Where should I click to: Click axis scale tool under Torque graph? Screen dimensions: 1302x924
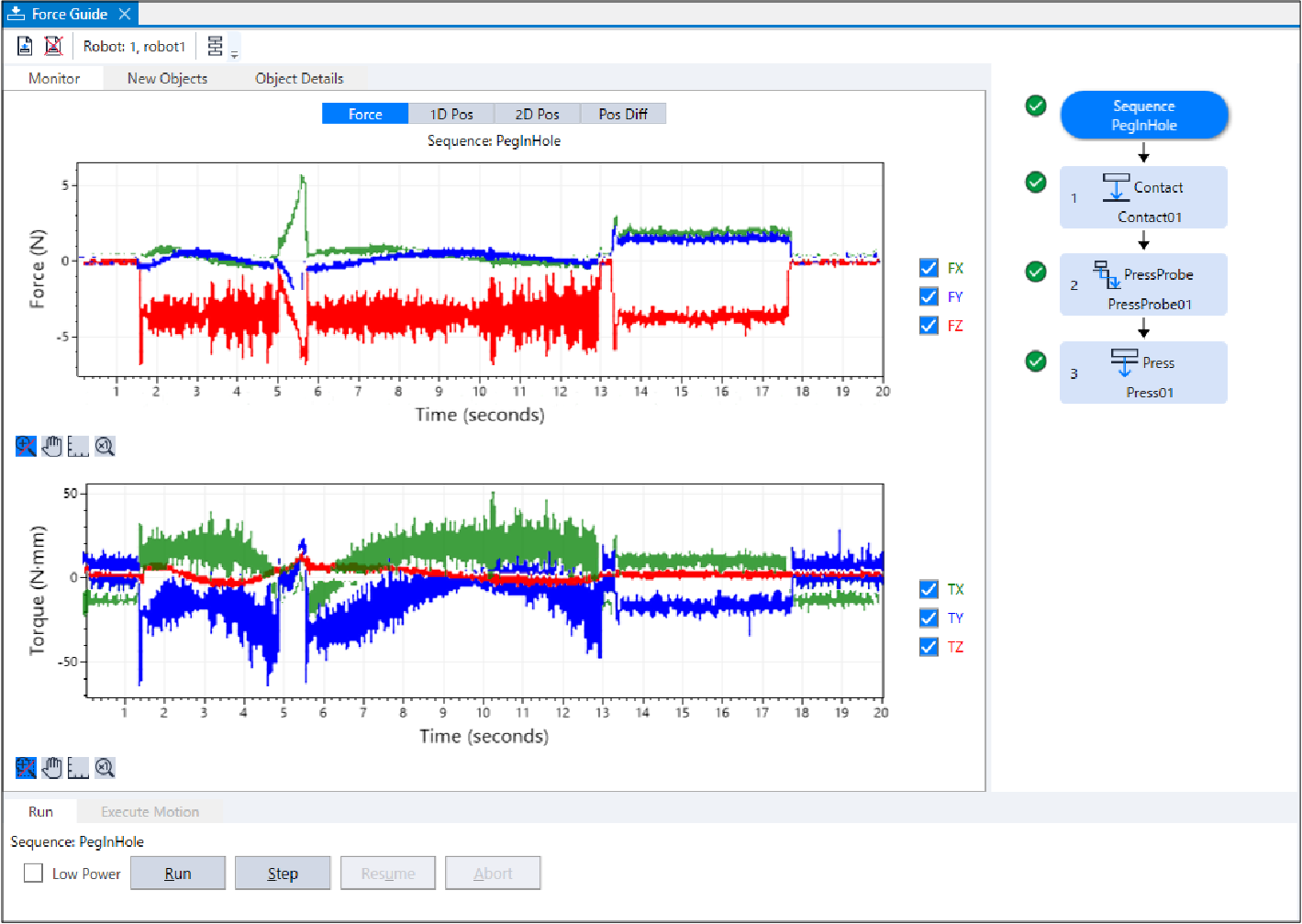click(x=78, y=768)
